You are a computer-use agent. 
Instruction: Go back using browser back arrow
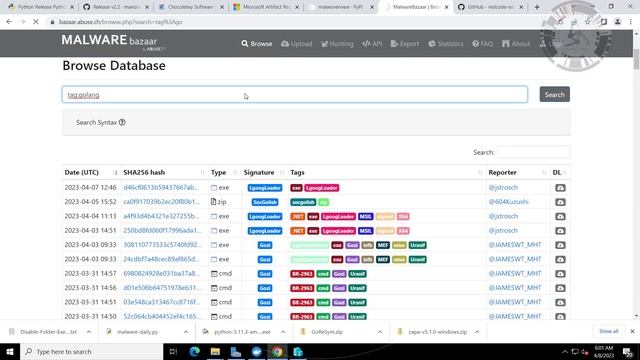click(9, 22)
